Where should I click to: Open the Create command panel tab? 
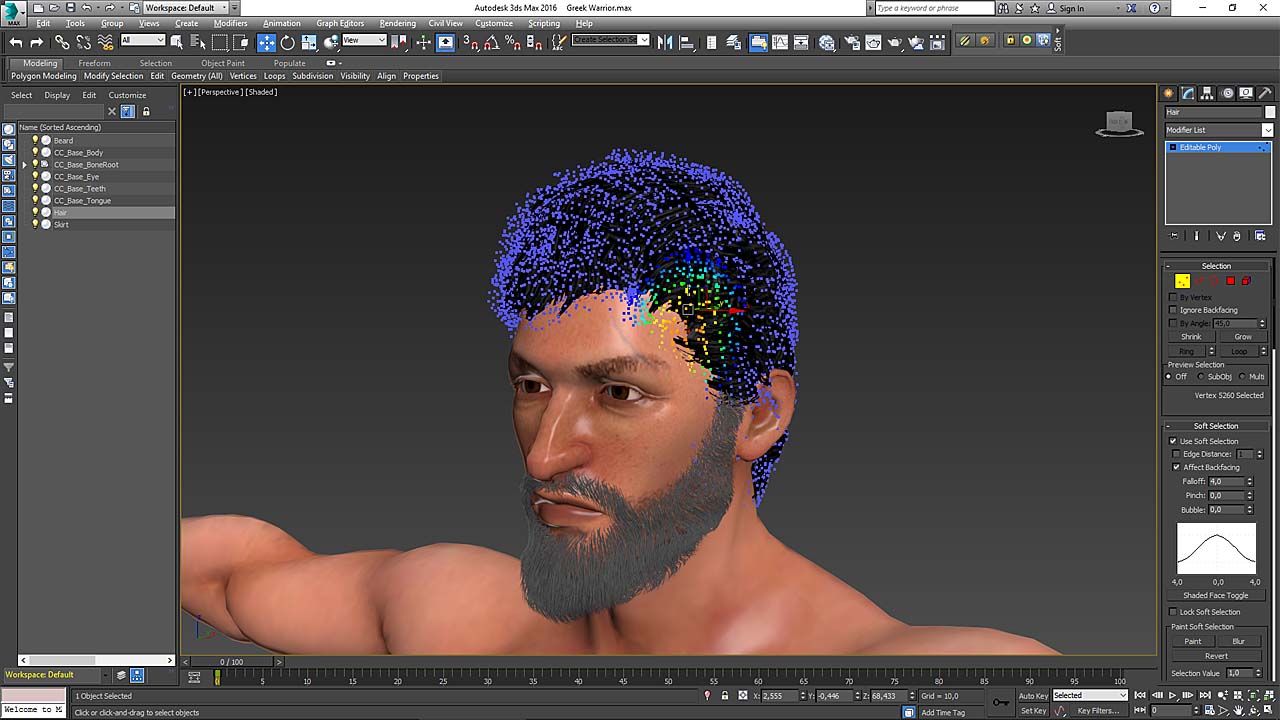tap(1169, 93)
